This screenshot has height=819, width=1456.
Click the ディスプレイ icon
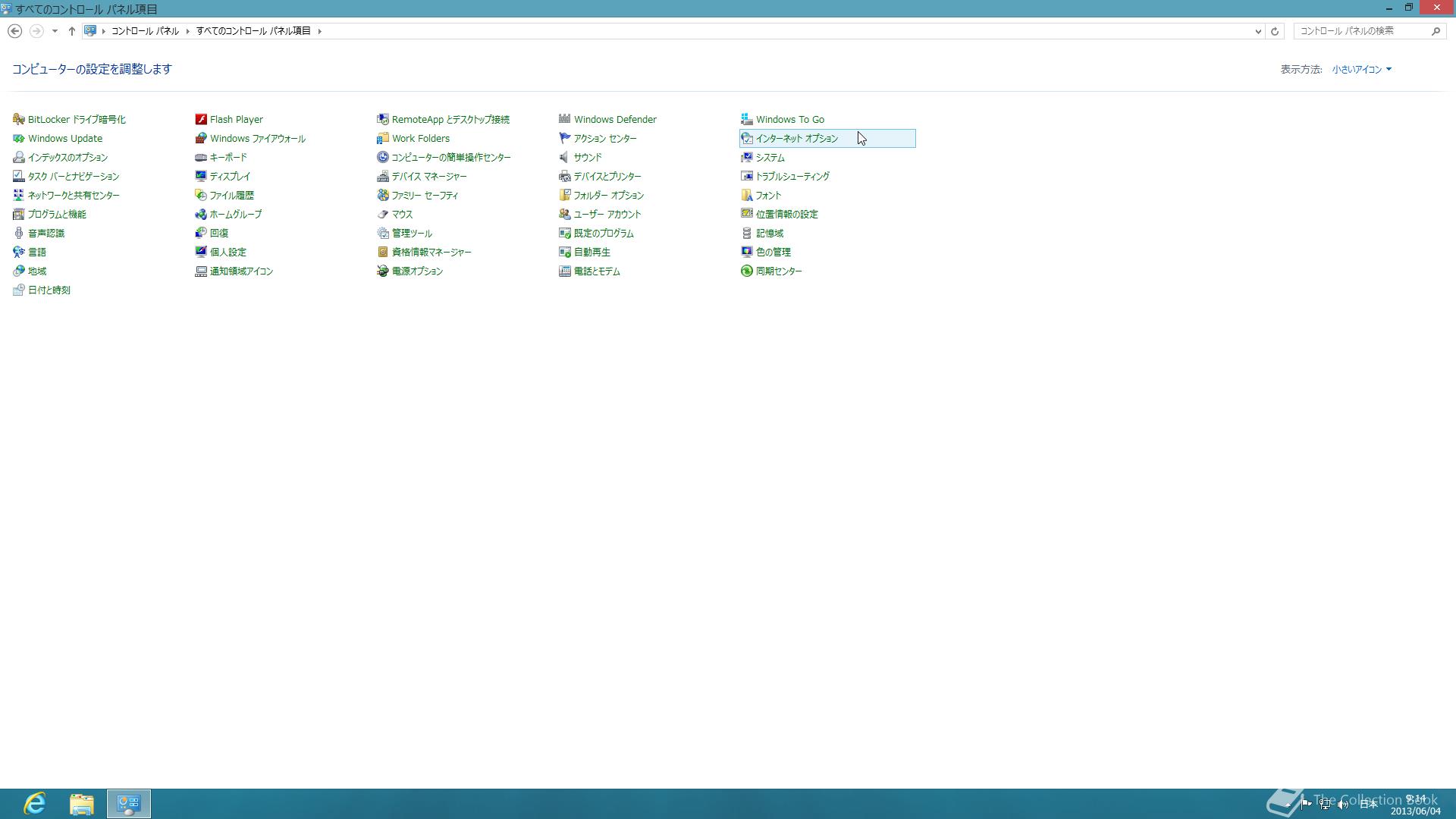201,176
